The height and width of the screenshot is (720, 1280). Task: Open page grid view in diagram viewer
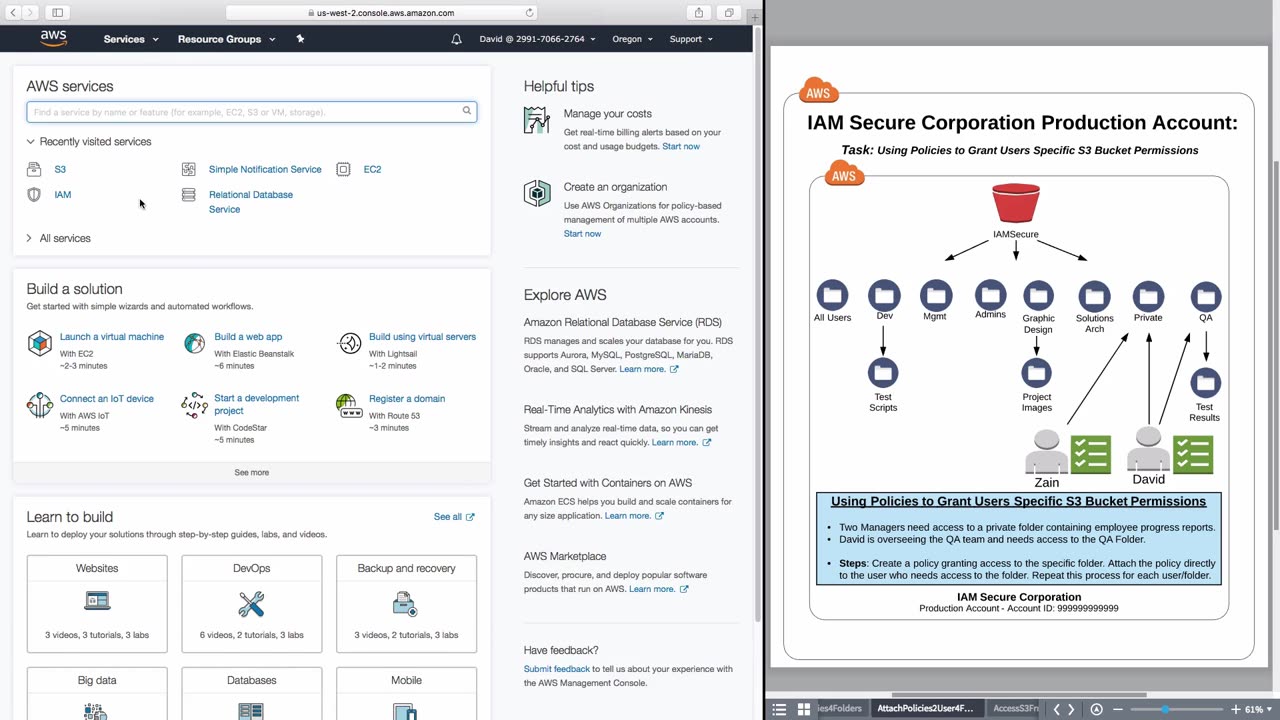(x=803, y=709)
